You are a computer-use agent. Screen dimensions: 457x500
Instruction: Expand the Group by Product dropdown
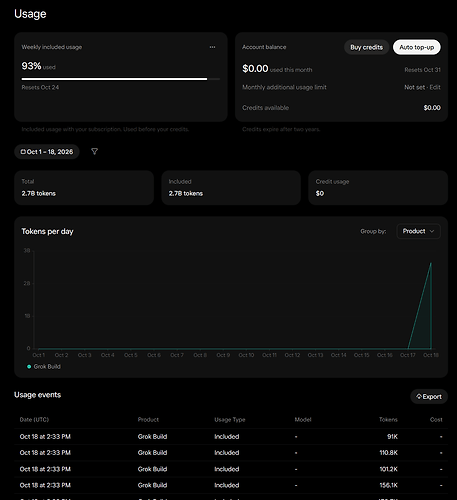[x=418, y=231]
